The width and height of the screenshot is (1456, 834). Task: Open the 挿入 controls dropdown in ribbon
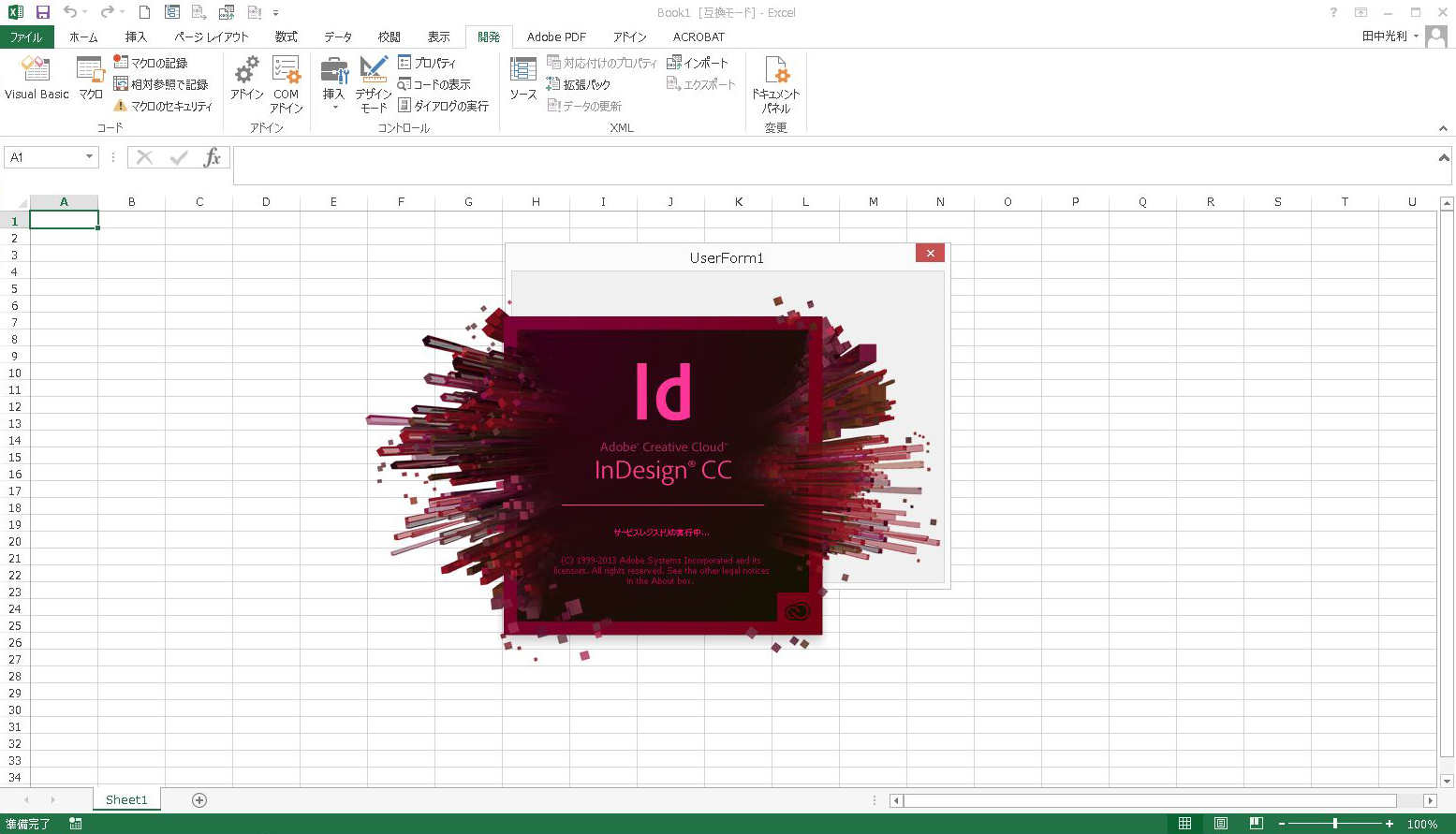pyautogui.click(x=334, y=107)
